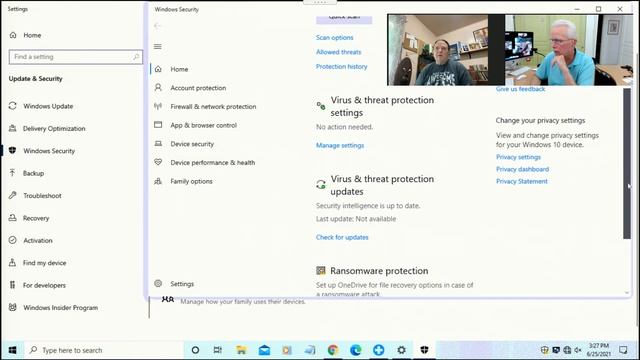Click the 'Security intelligence is up to date.' text
The height and width of the screenshot is (360, 640).
point(368,206)
